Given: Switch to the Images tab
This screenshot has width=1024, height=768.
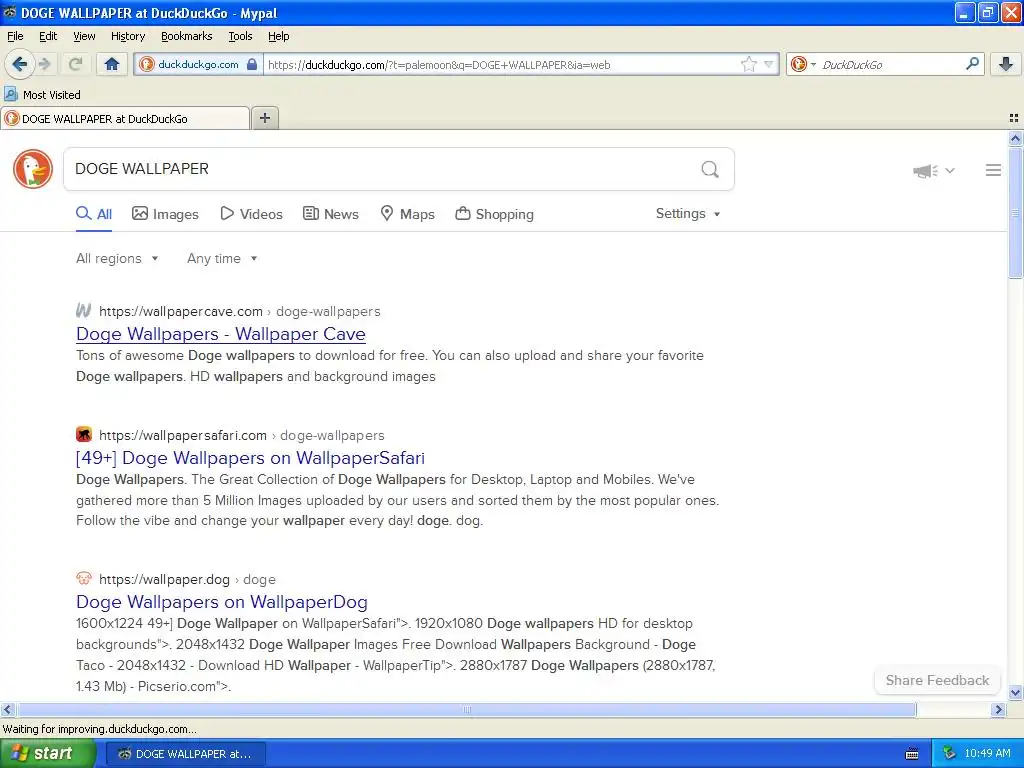Looking at the screenshot, I should [x=165, y=214].
